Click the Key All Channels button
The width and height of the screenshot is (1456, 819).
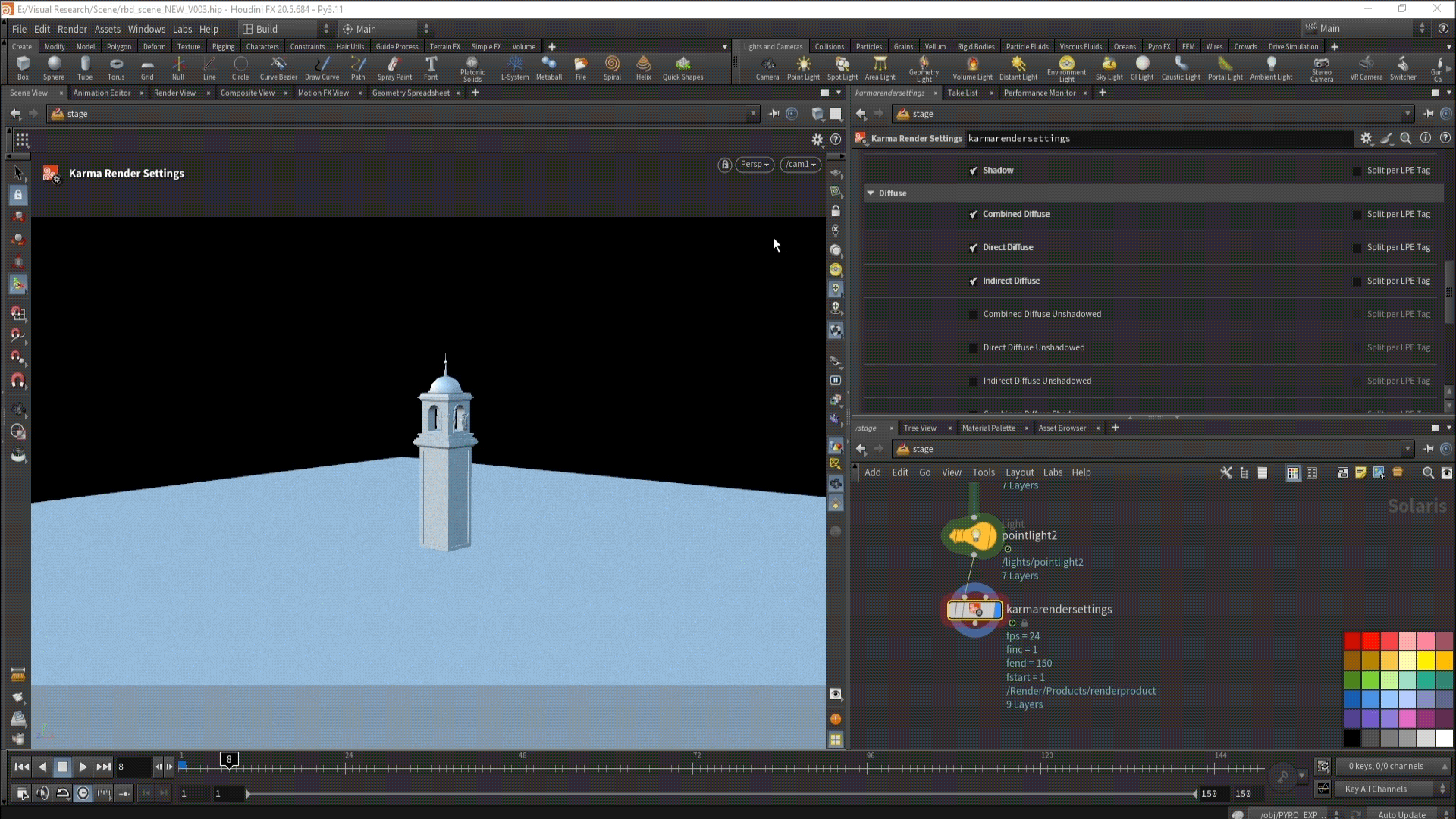pyautogui.click(x=1376, y=789)
